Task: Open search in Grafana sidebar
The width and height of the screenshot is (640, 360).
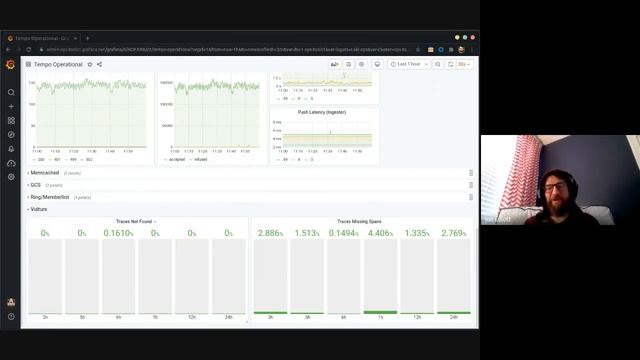Action: [x=11, y=92]
